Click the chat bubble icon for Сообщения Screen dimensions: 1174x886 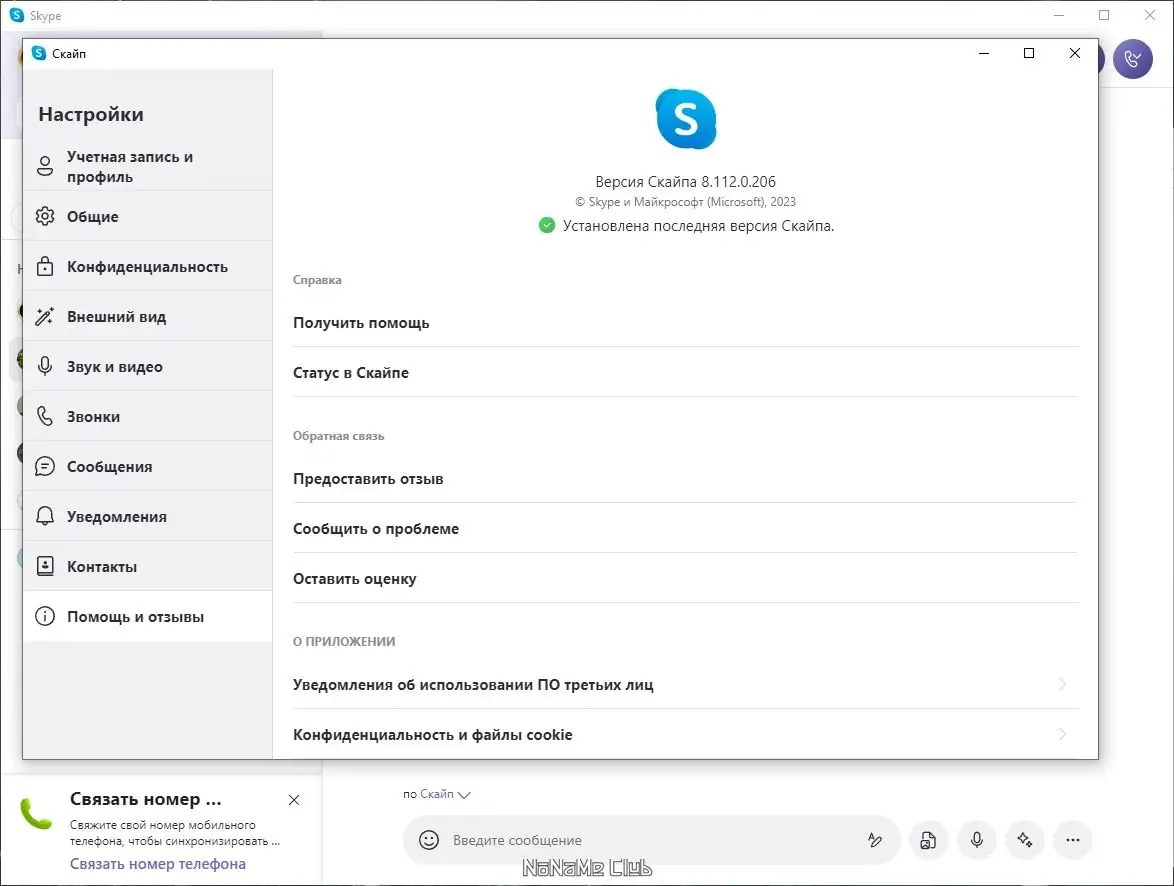click(45, 467)
